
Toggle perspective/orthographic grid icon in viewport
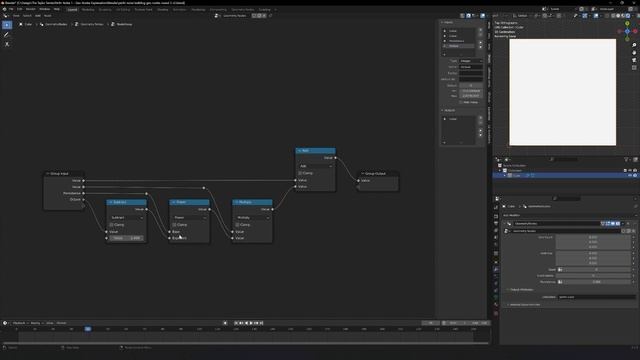point(634,67)
